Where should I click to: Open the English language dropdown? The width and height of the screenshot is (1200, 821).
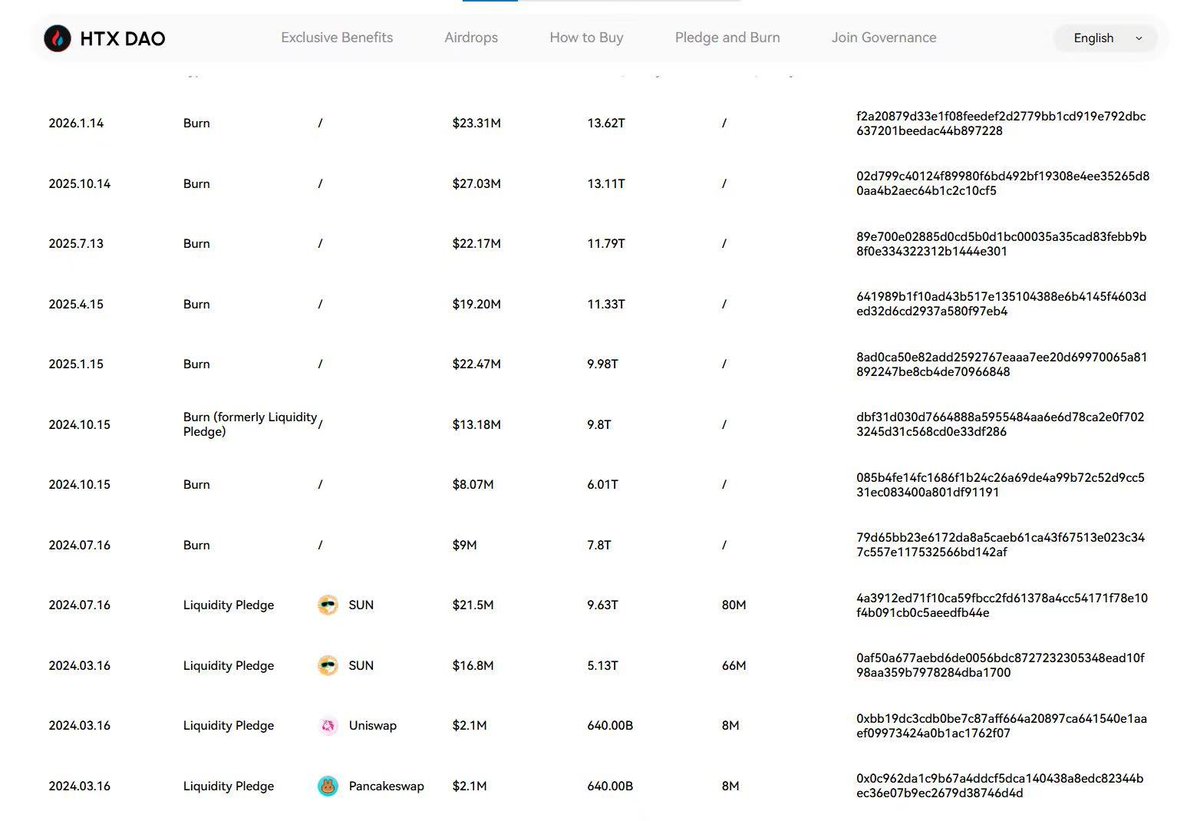pos(1094,38)
